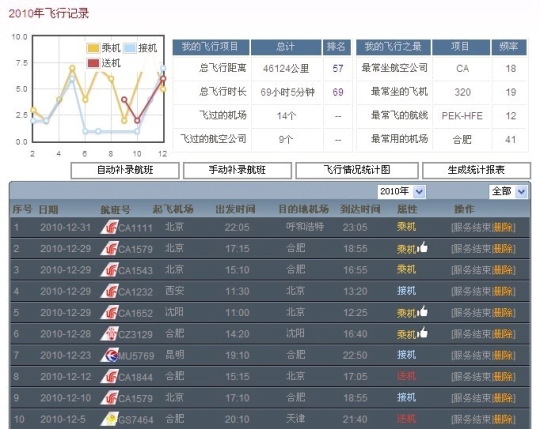
Task: Click the 自动补录航班 button
Action: (125, 170)
